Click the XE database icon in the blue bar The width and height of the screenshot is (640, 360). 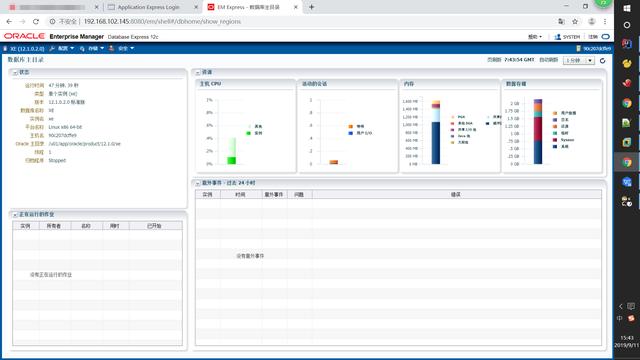(5, 49)
